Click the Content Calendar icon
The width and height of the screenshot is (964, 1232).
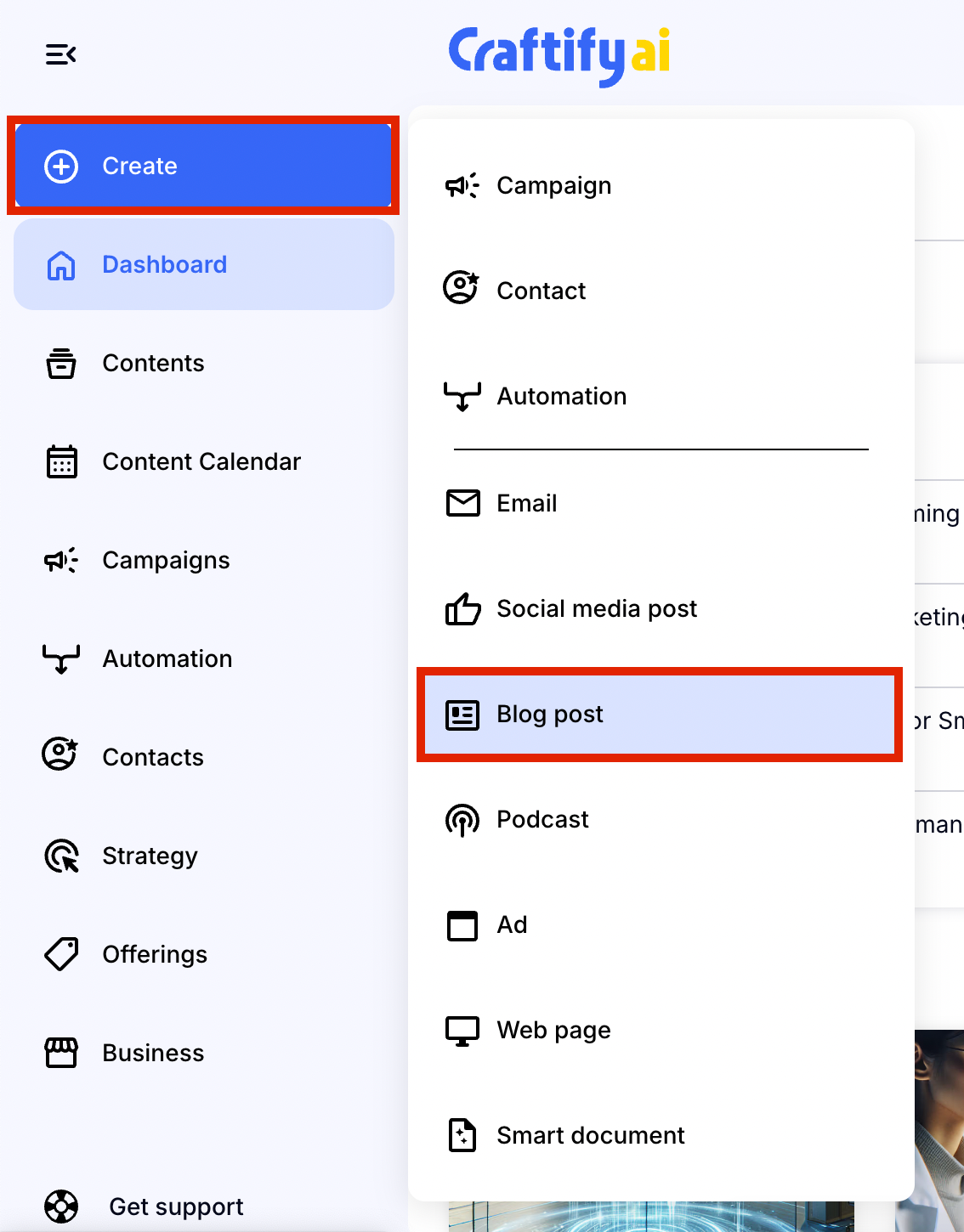point(61,461)
